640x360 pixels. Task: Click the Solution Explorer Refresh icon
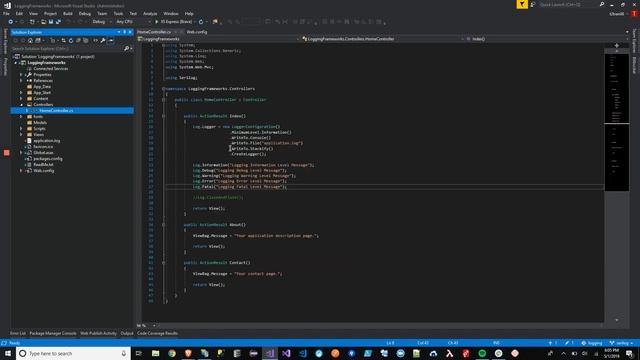71,40
